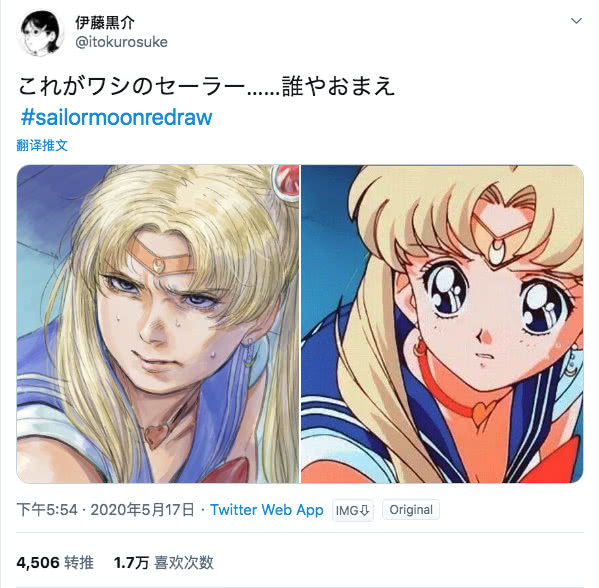Open the original anime screenshot image

click(442, 324)
